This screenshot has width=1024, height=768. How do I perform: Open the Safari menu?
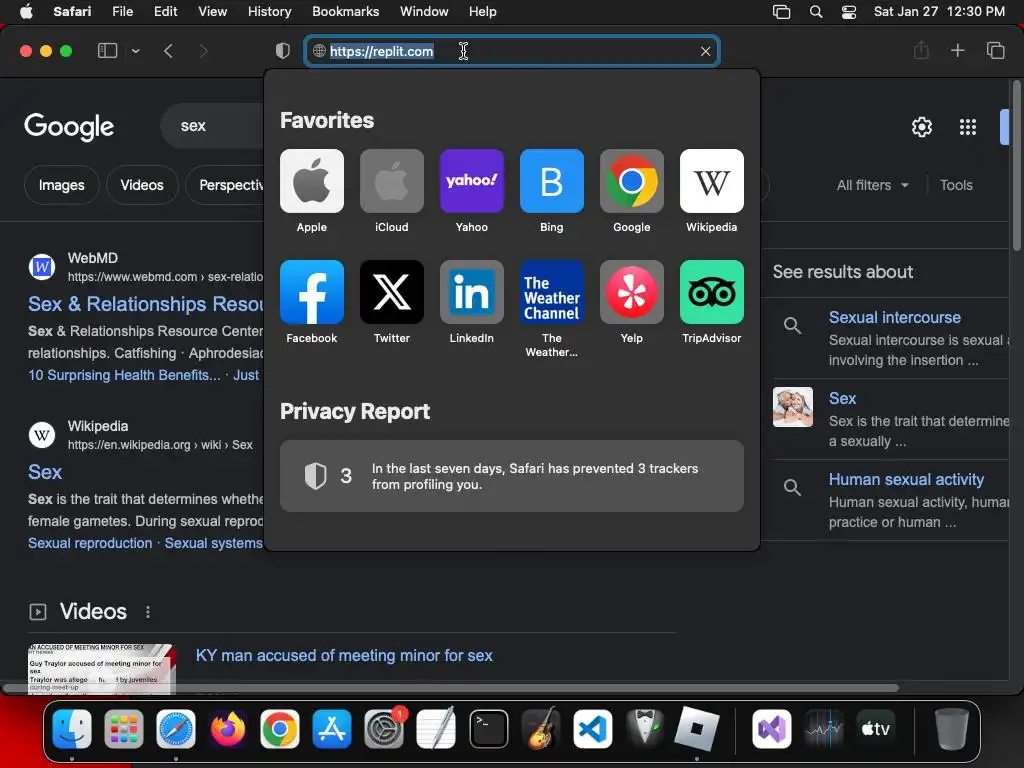click(72, 11)
